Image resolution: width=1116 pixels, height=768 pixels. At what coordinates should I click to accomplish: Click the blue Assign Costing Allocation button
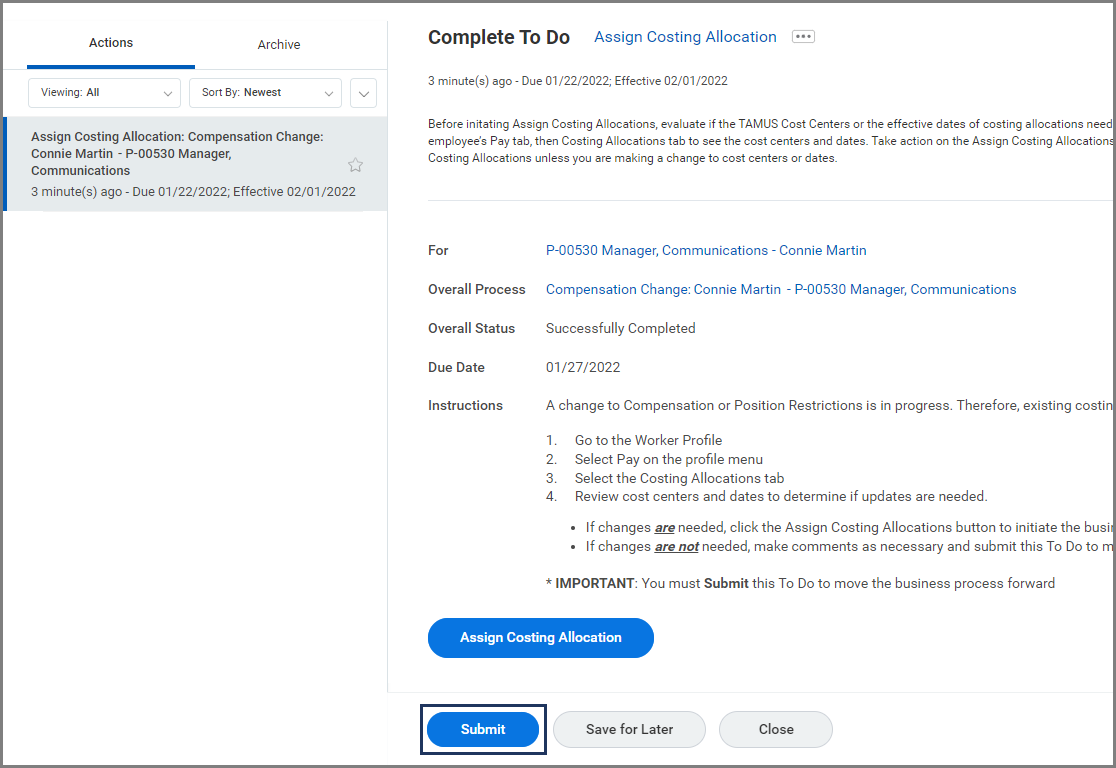pyautogui.click(x=541, y=638)
